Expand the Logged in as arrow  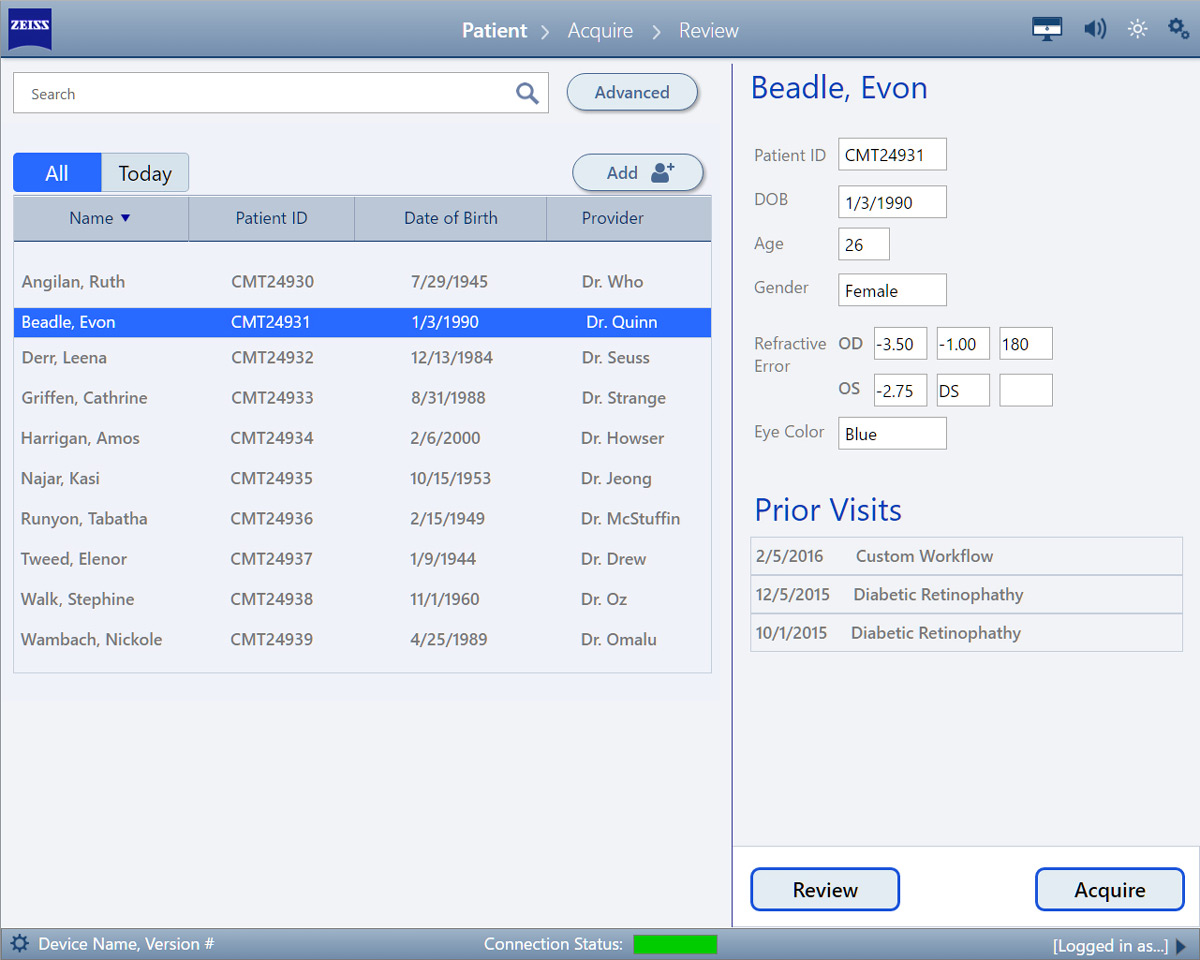(1181, 946)
